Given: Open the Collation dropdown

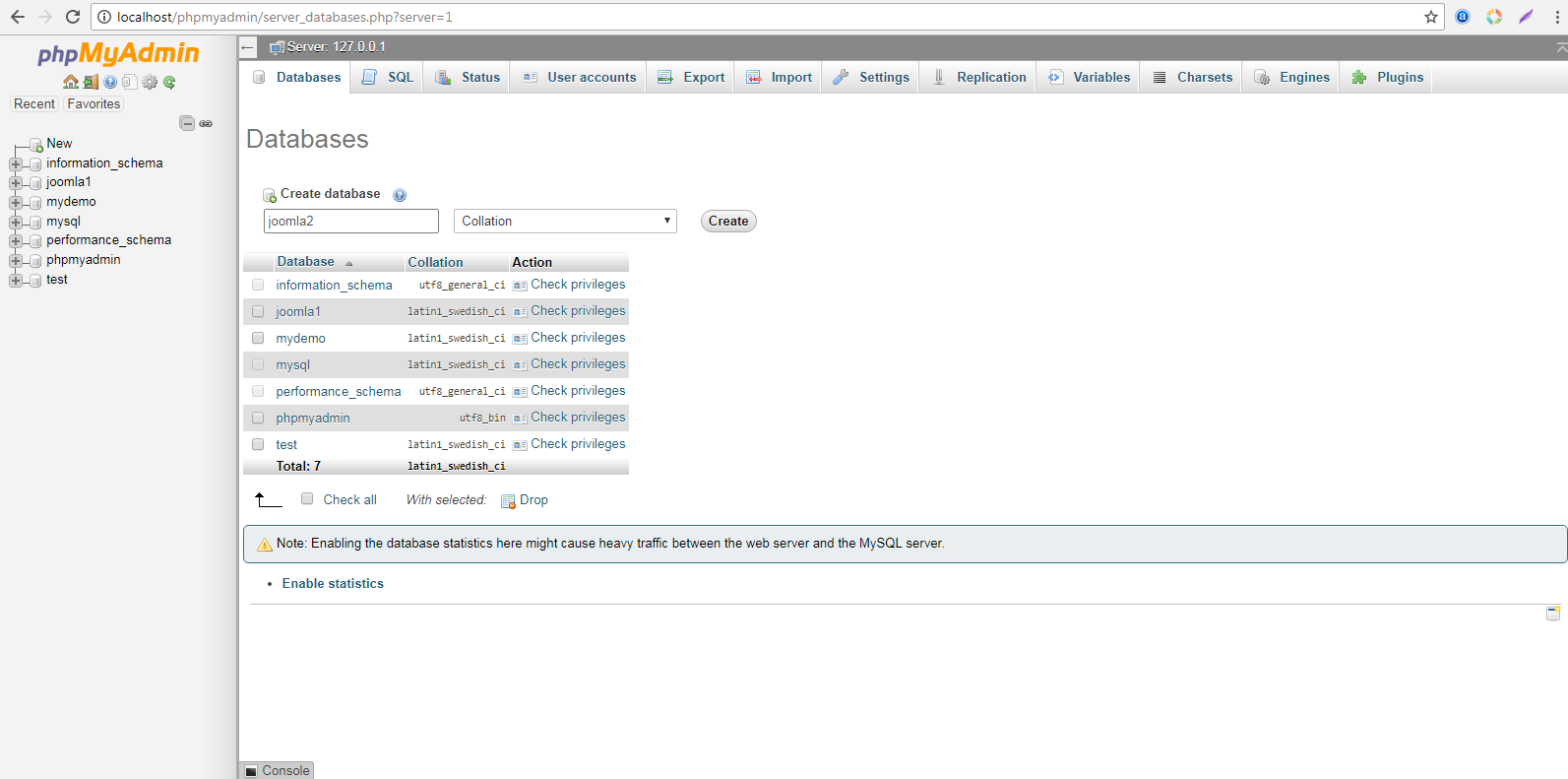Looking at the screenshot, I should click(x=565, y=222).
